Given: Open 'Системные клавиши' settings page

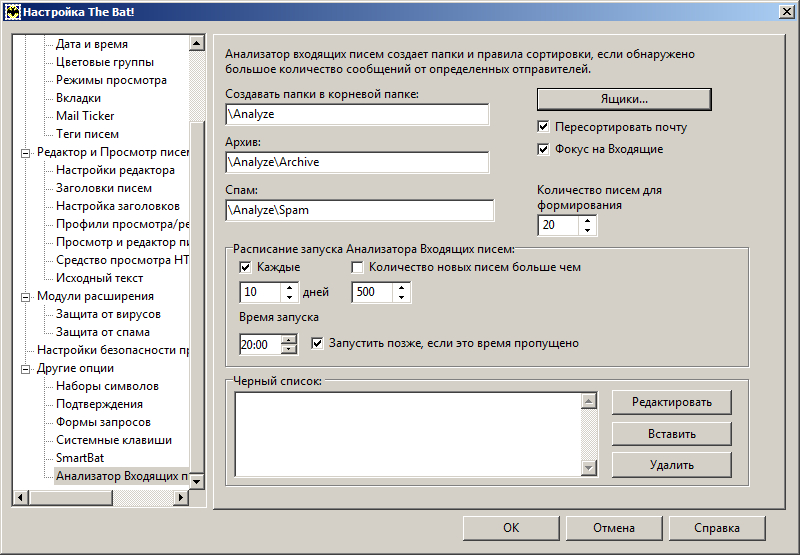Looking at the screenshot, I should click(x=113, y=440).
